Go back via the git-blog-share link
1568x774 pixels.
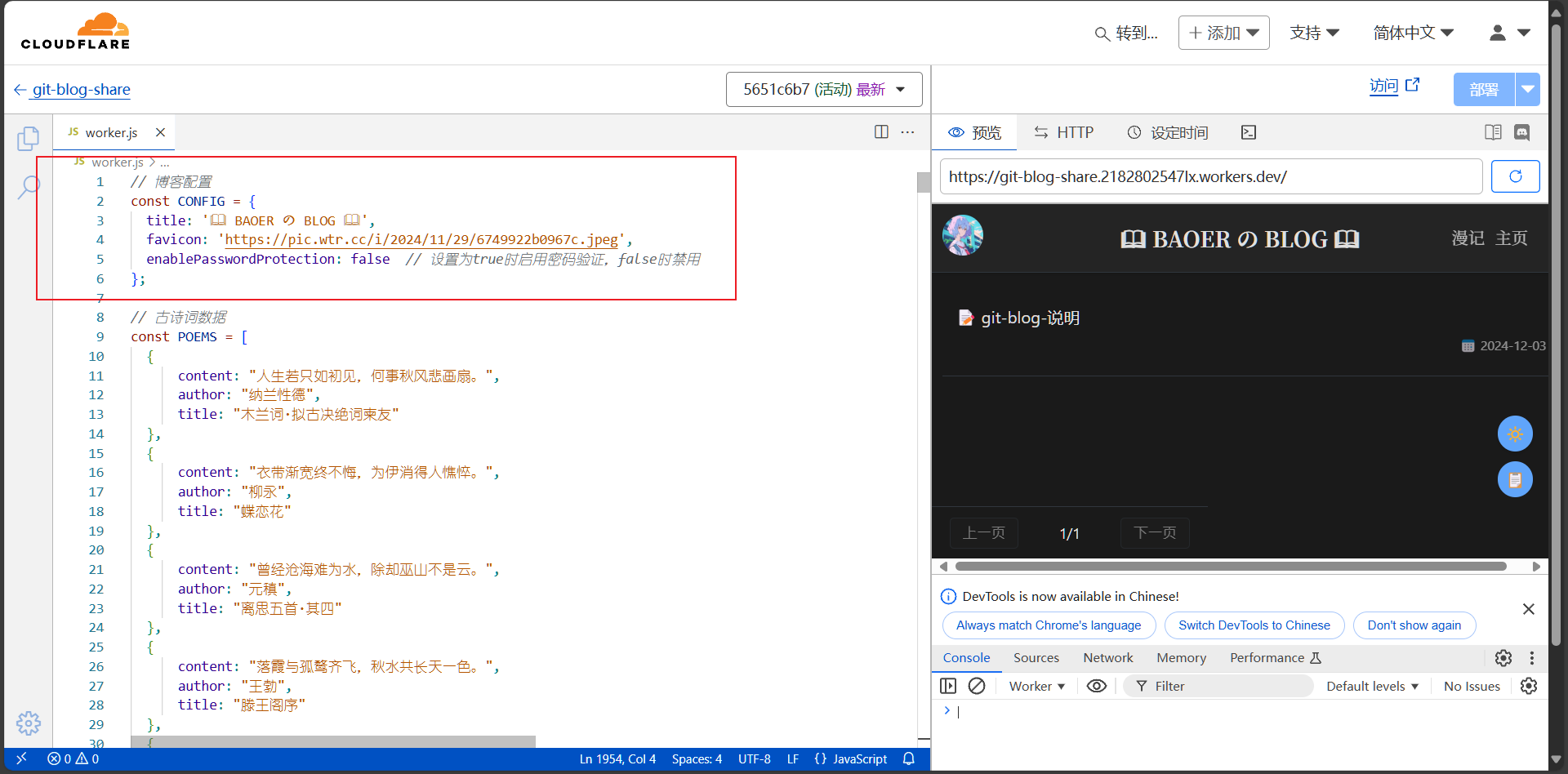tap(73, 89)
